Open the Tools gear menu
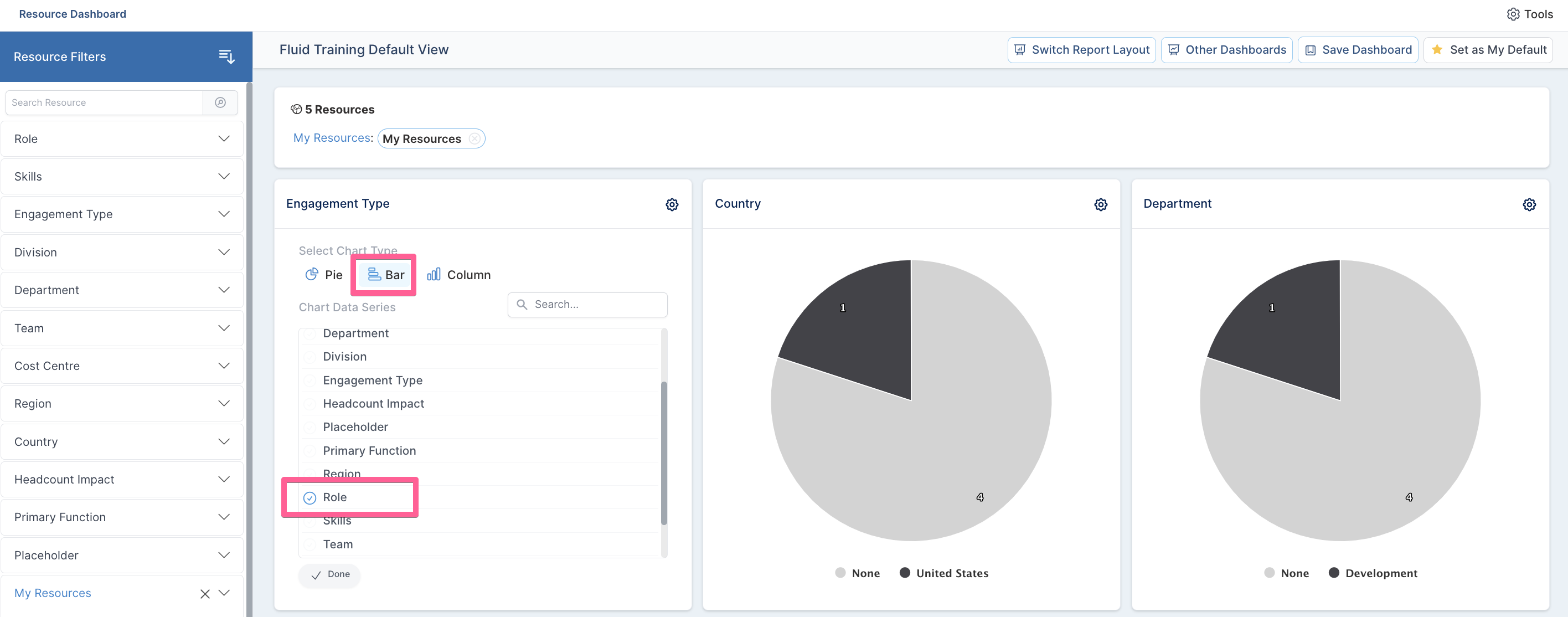This screenshot has height=617, width=1568. (1530, 14)
